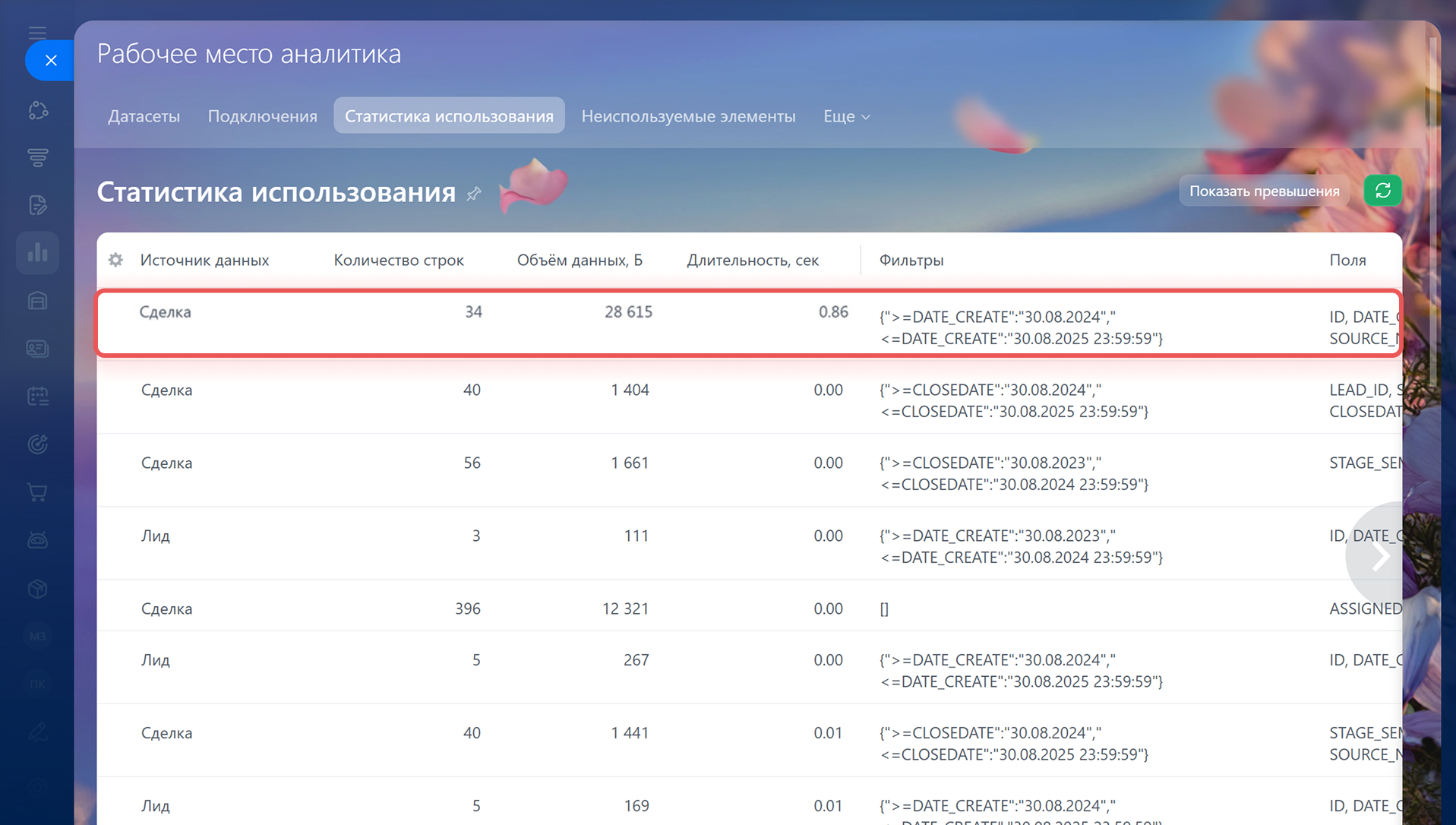Click the Показать превышения button
The height and width of the screenshot is (825, 1456).
click(x=1264, y=191)
